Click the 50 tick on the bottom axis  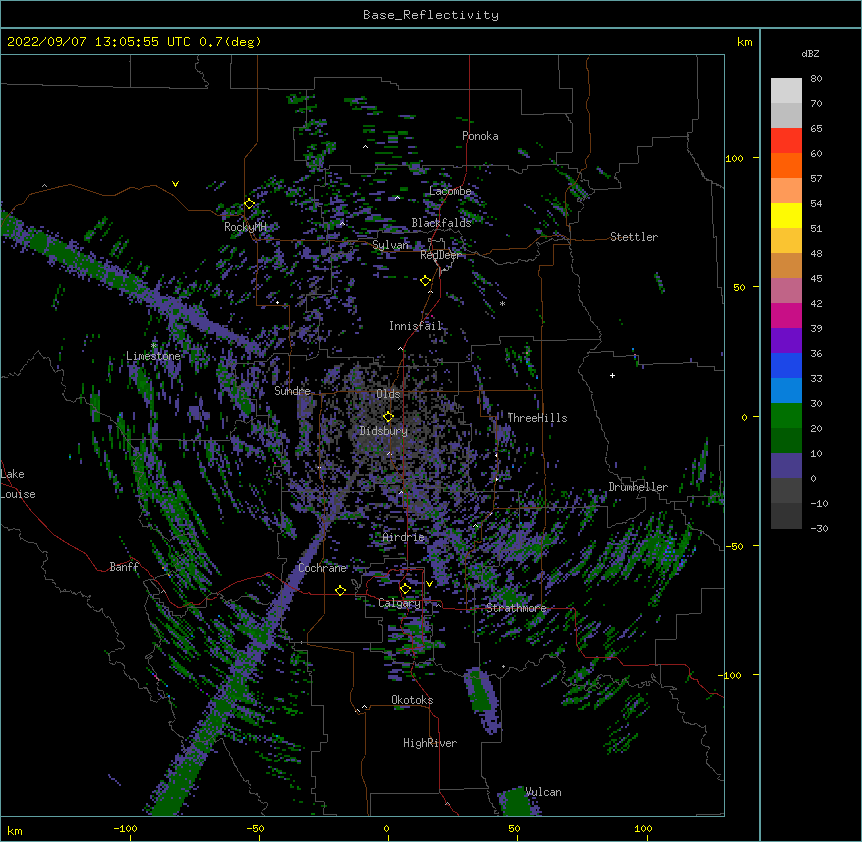coord(514,828)
